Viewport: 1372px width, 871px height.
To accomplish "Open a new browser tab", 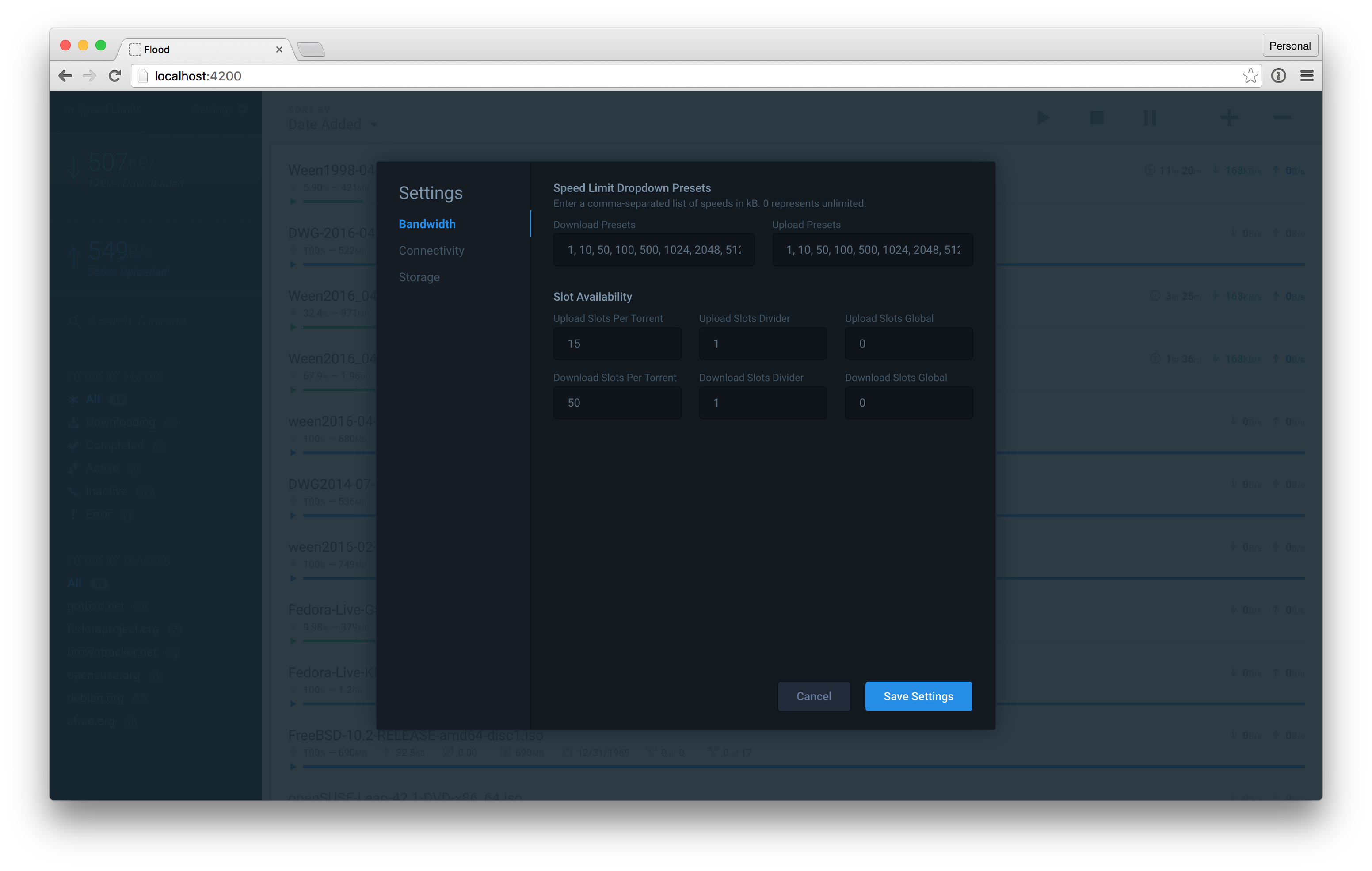I will point(311,50).
